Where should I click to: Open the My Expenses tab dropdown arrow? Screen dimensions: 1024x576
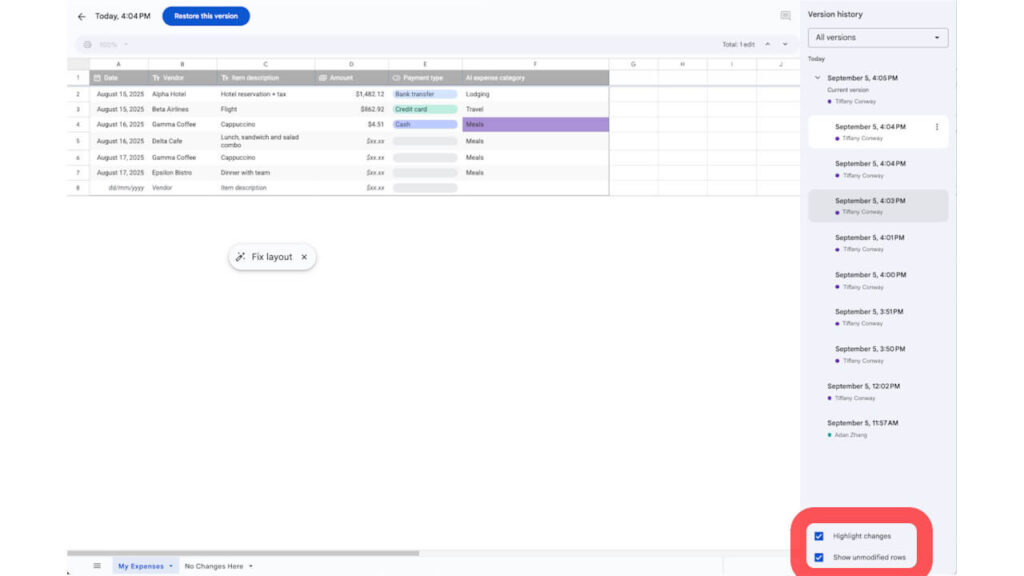click(171, 566)
